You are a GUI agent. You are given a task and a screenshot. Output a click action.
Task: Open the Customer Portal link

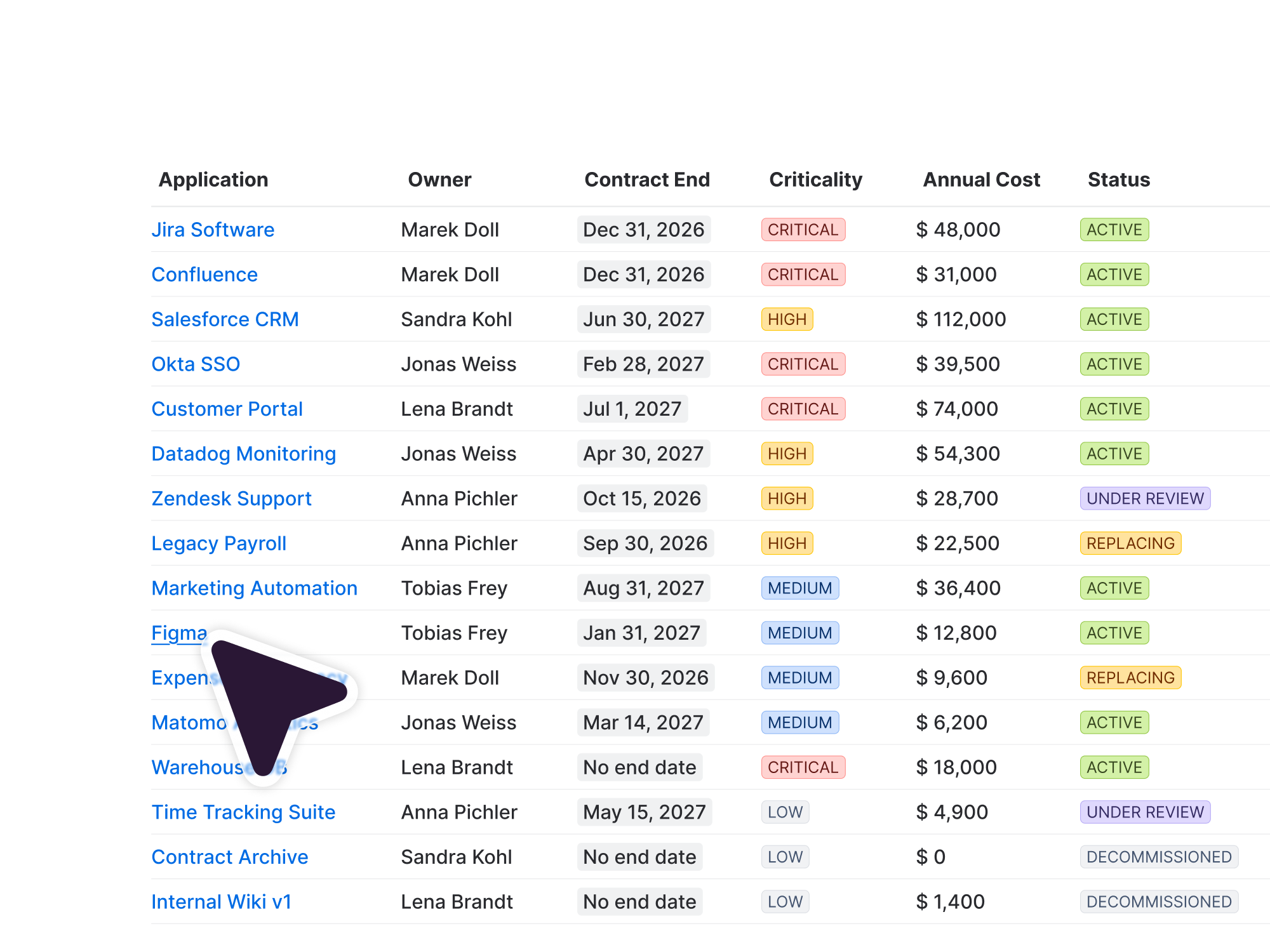(227, 409)
